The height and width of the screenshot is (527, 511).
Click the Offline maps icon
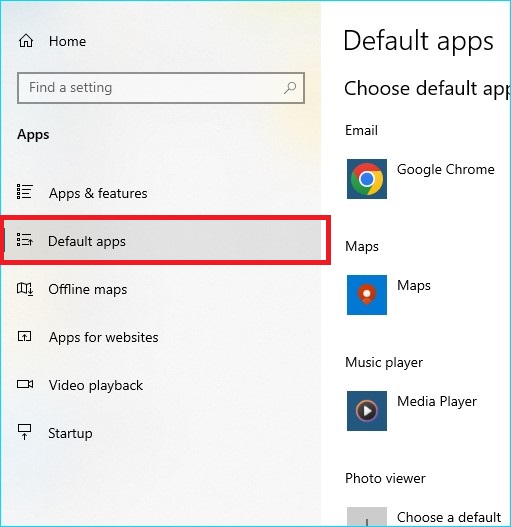25,289
